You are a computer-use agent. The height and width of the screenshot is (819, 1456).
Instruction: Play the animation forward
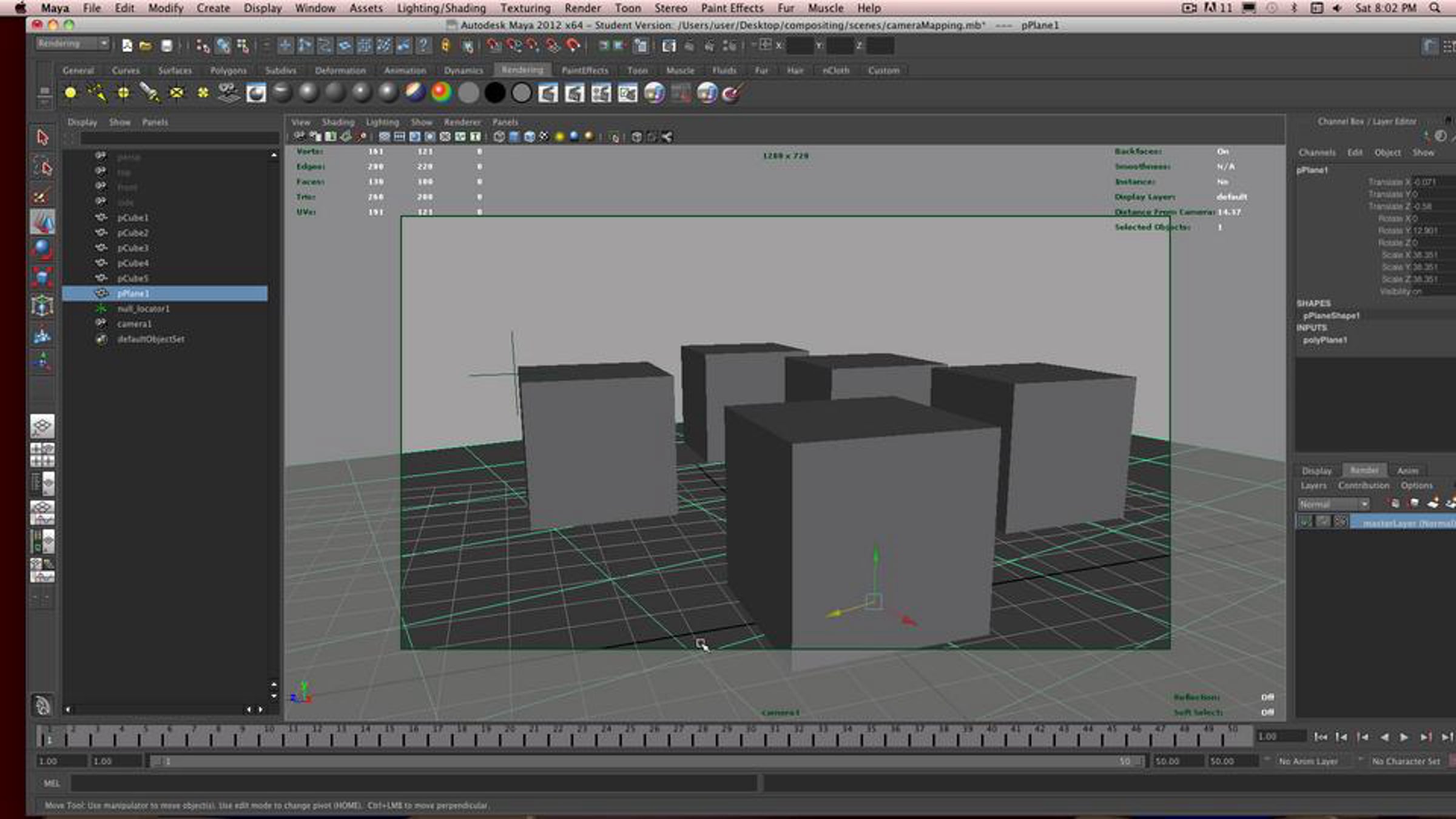(1404, 737)
